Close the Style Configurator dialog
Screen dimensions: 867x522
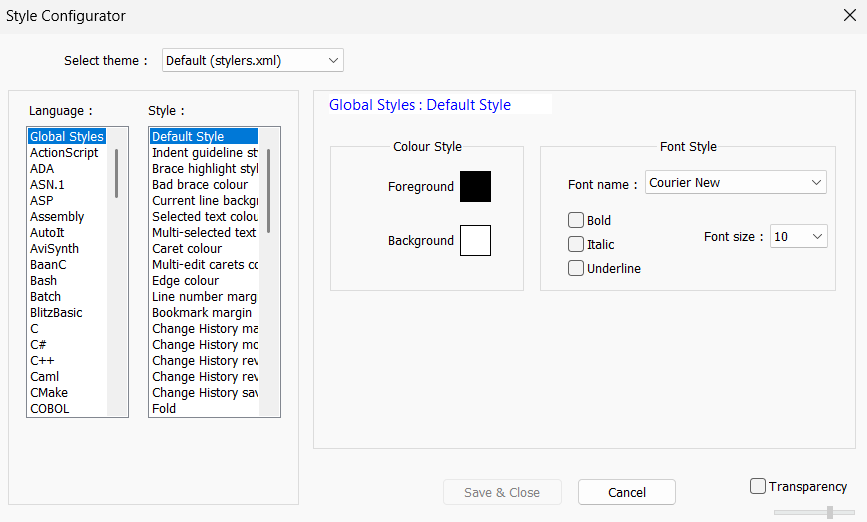pyautogui.click(x=849, y=16)
